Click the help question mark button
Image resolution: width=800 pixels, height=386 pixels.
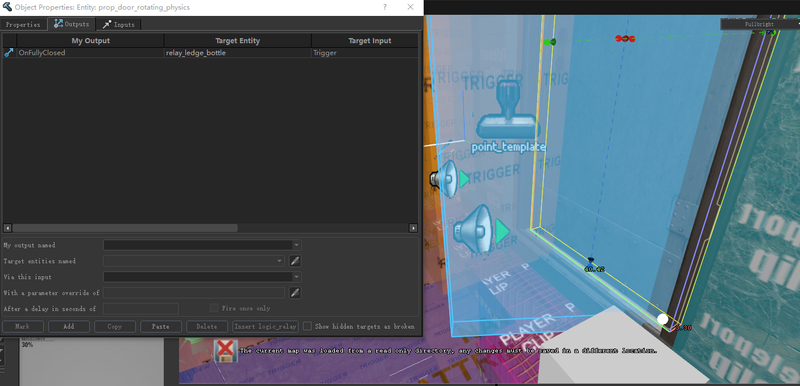(x=385, y=7)
